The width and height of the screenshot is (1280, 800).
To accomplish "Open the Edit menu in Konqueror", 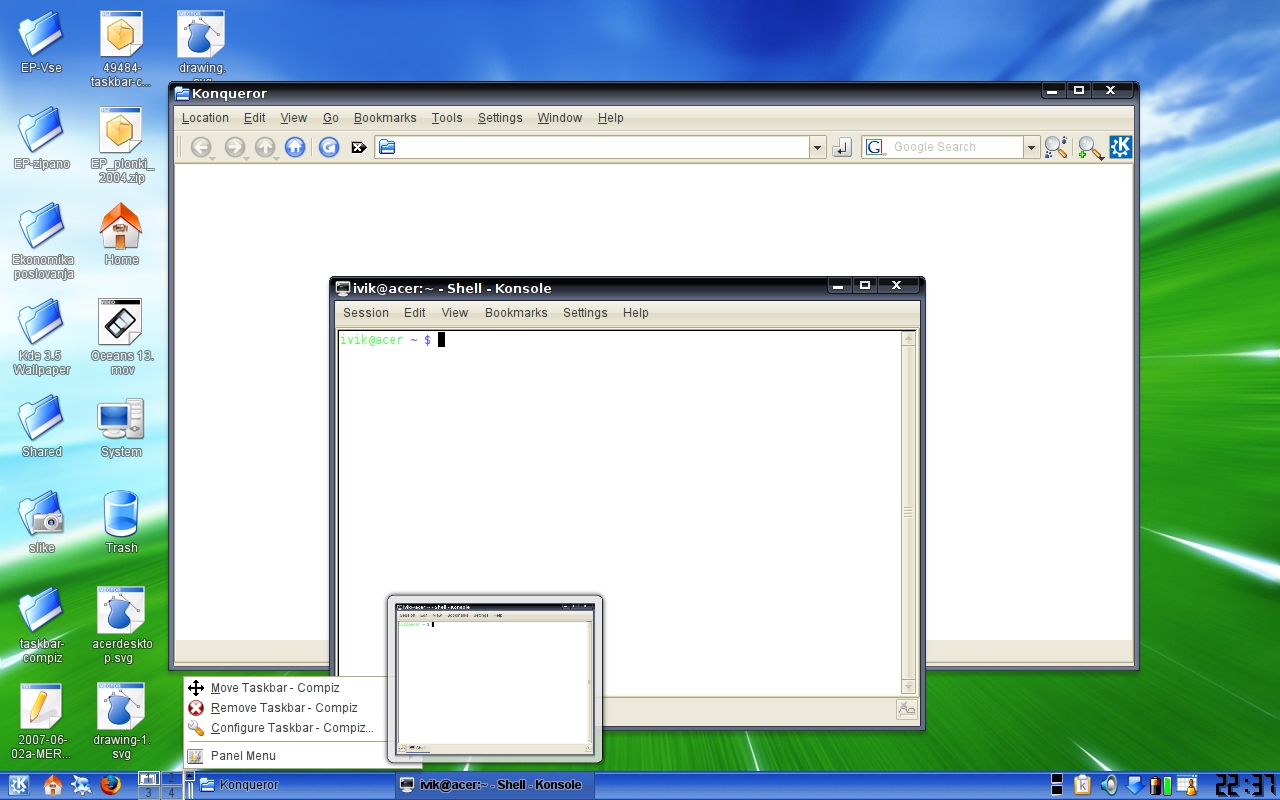I will 255,118.
